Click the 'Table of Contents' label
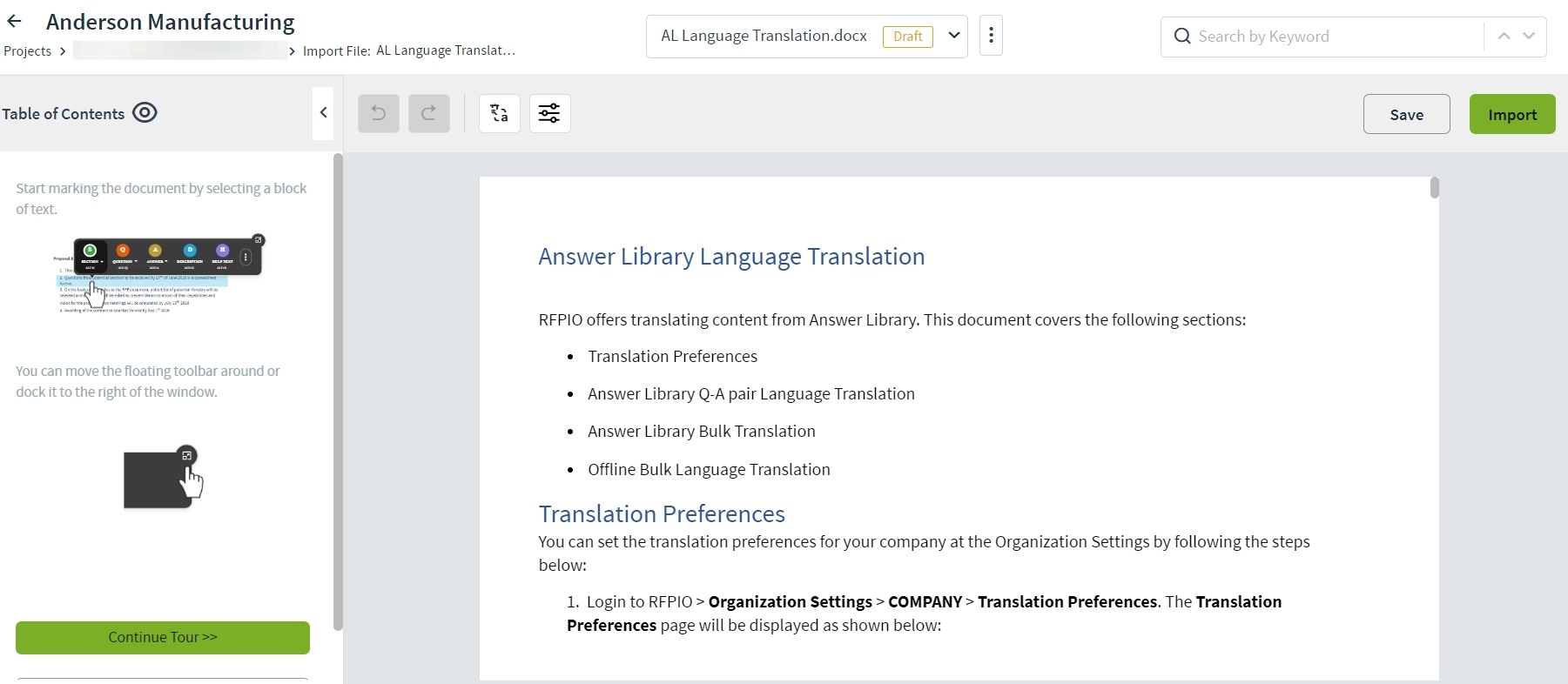1568x684 pixels. pyautogui.click(x=63, y=114)
